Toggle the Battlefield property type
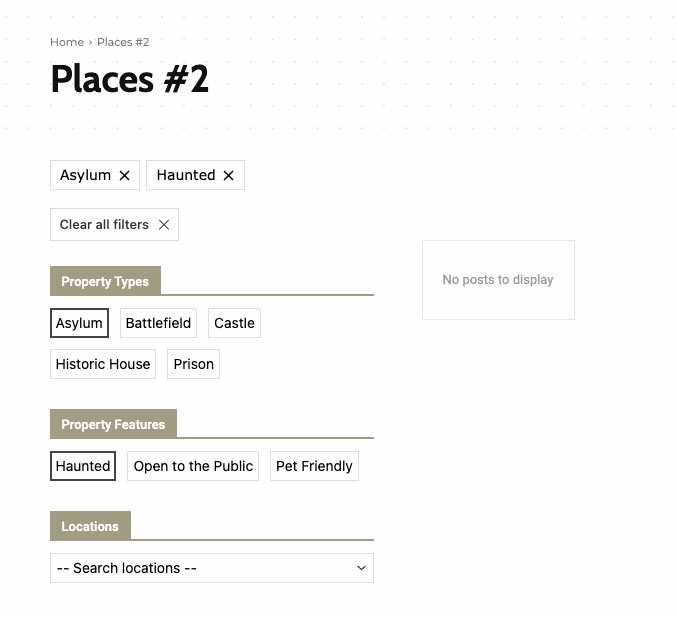 click(158, 323)
